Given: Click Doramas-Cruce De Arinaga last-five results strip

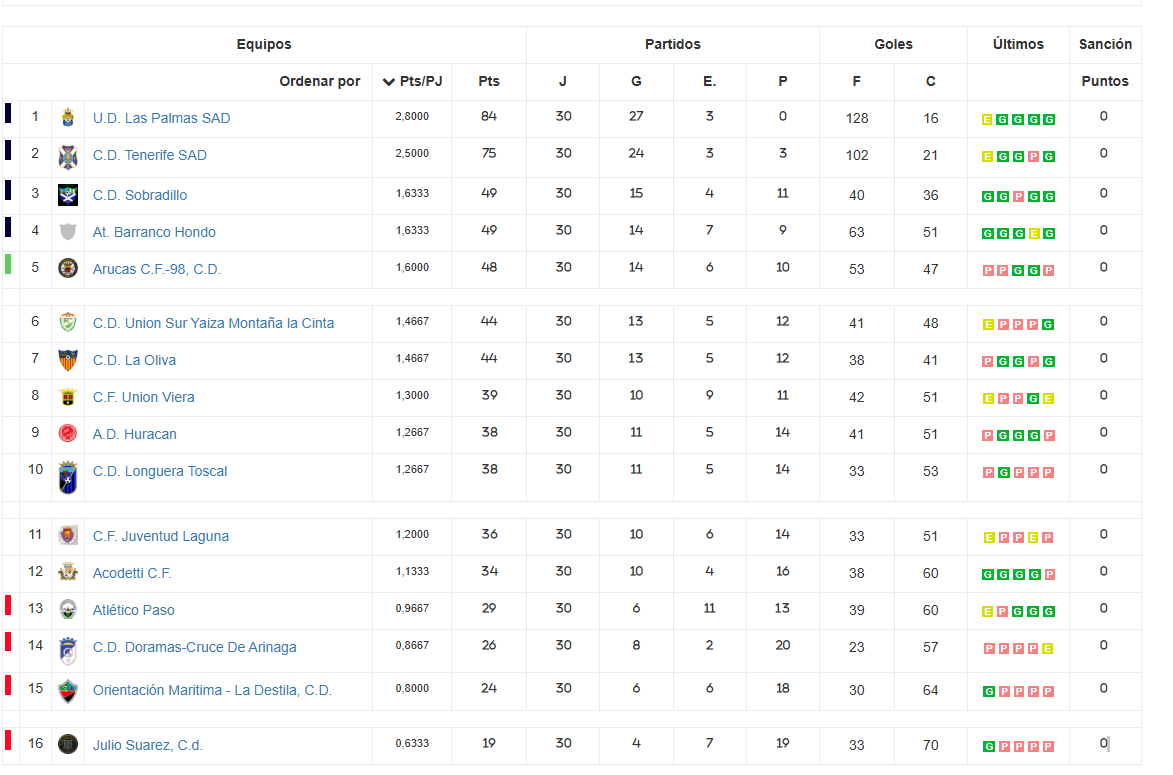Looking at the screenshot, I should click(x=1018, y=649).
